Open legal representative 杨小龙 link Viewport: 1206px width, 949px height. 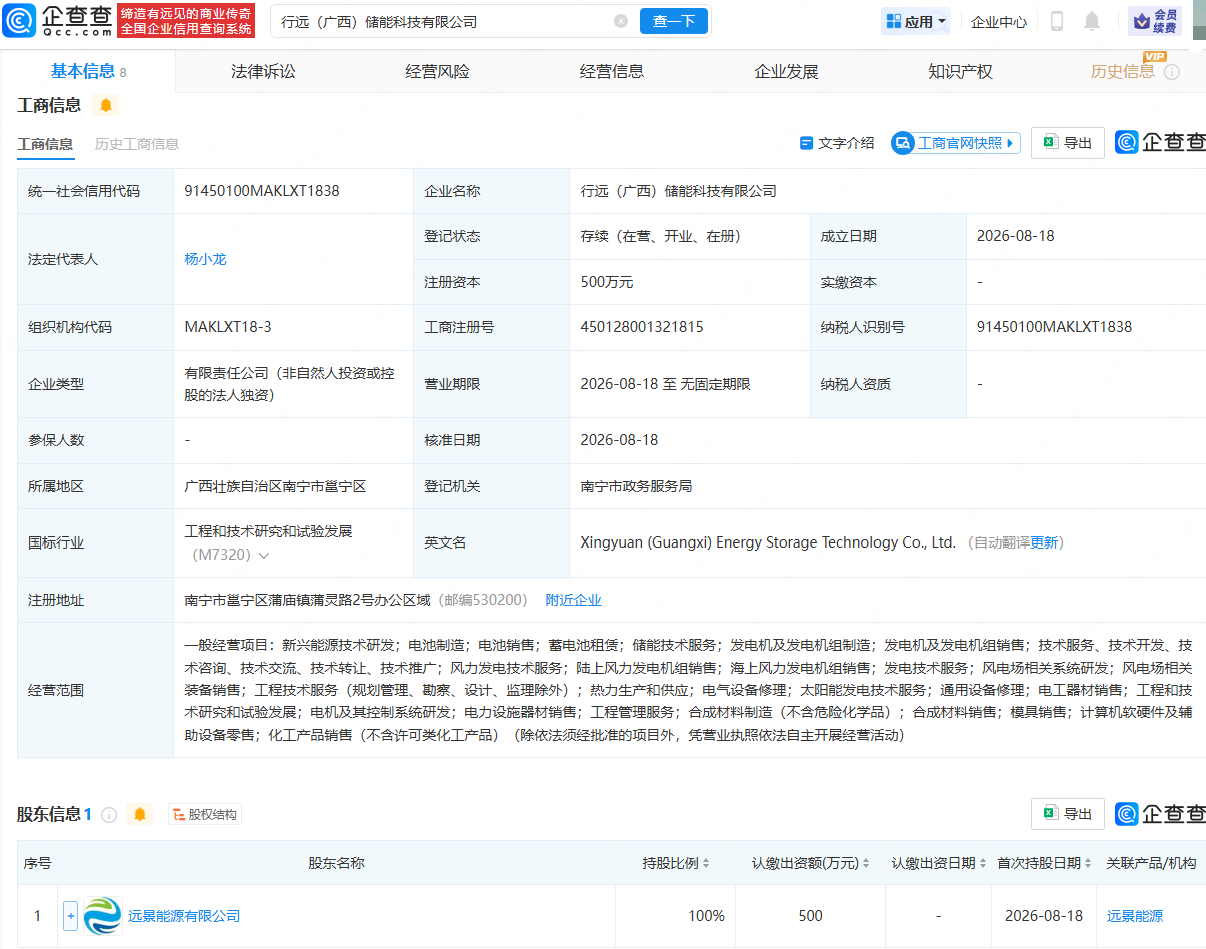click(x=206, y=259)
